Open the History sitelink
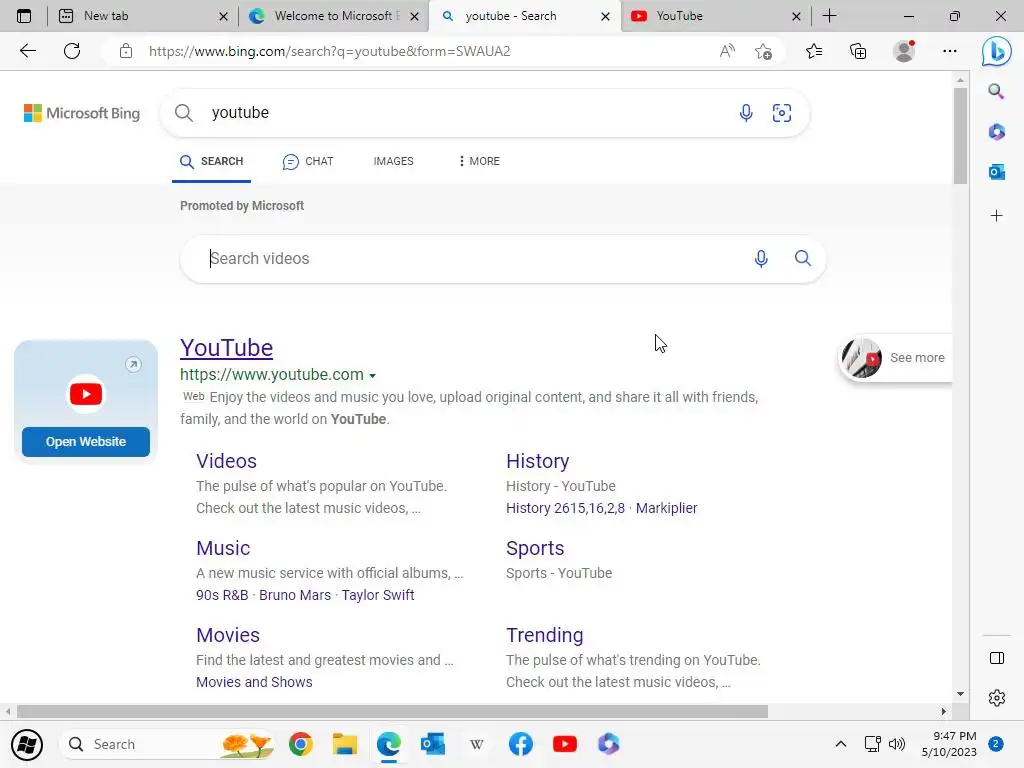This screenshot has width=1024, height=768. [x=537, y=461]
